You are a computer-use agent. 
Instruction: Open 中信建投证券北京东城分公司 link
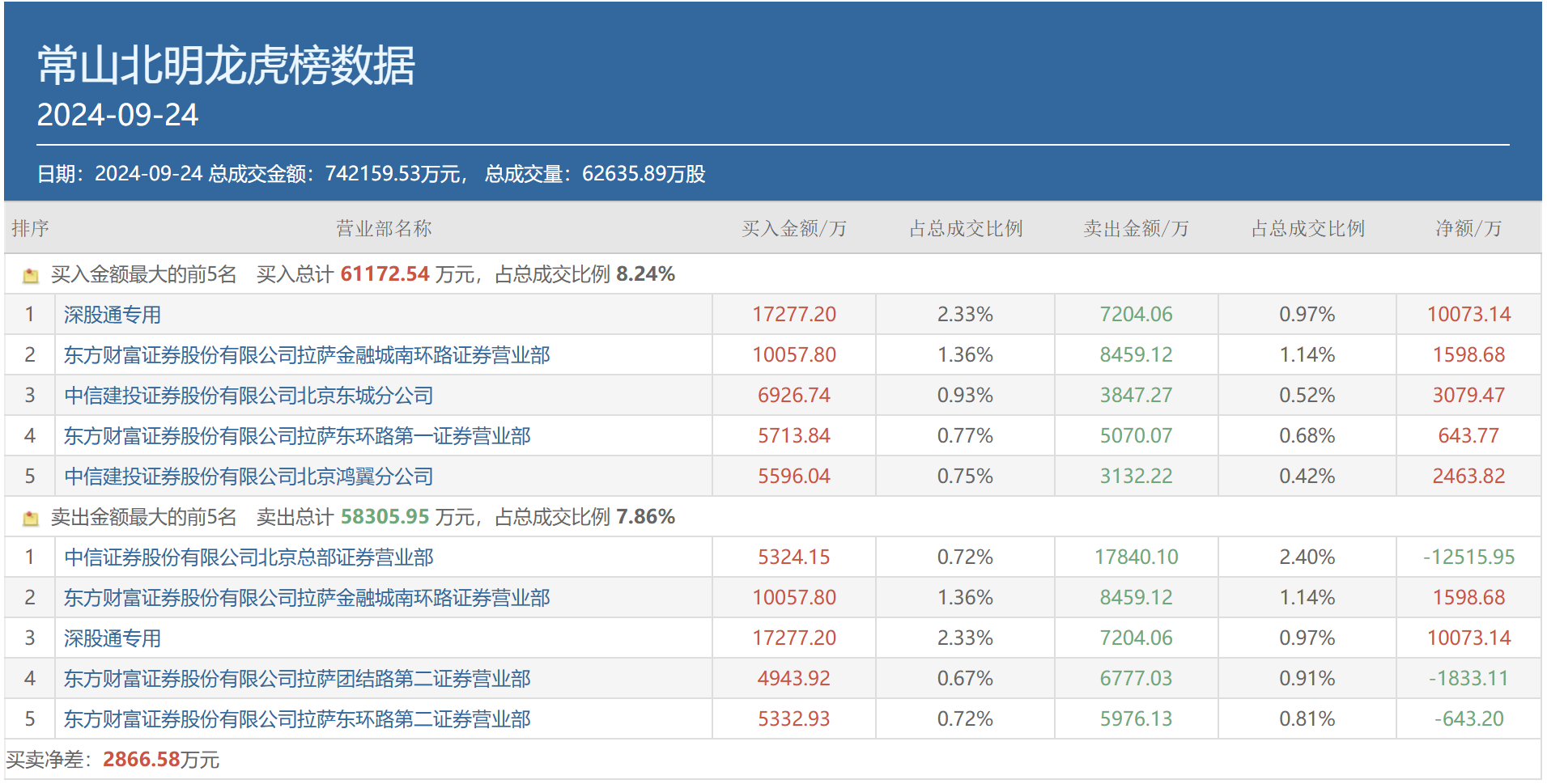[249, 396]
